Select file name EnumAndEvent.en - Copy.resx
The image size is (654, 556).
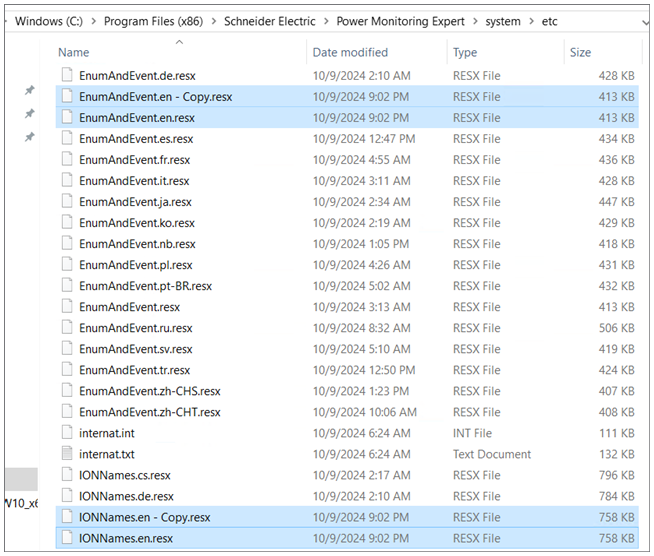click(x=156, y=97)
